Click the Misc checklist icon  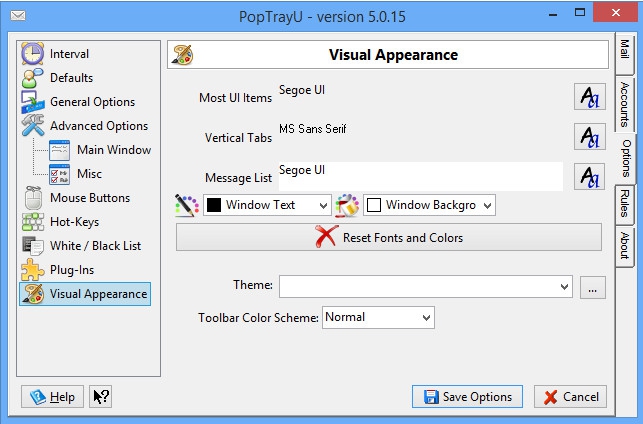point(59,174)
